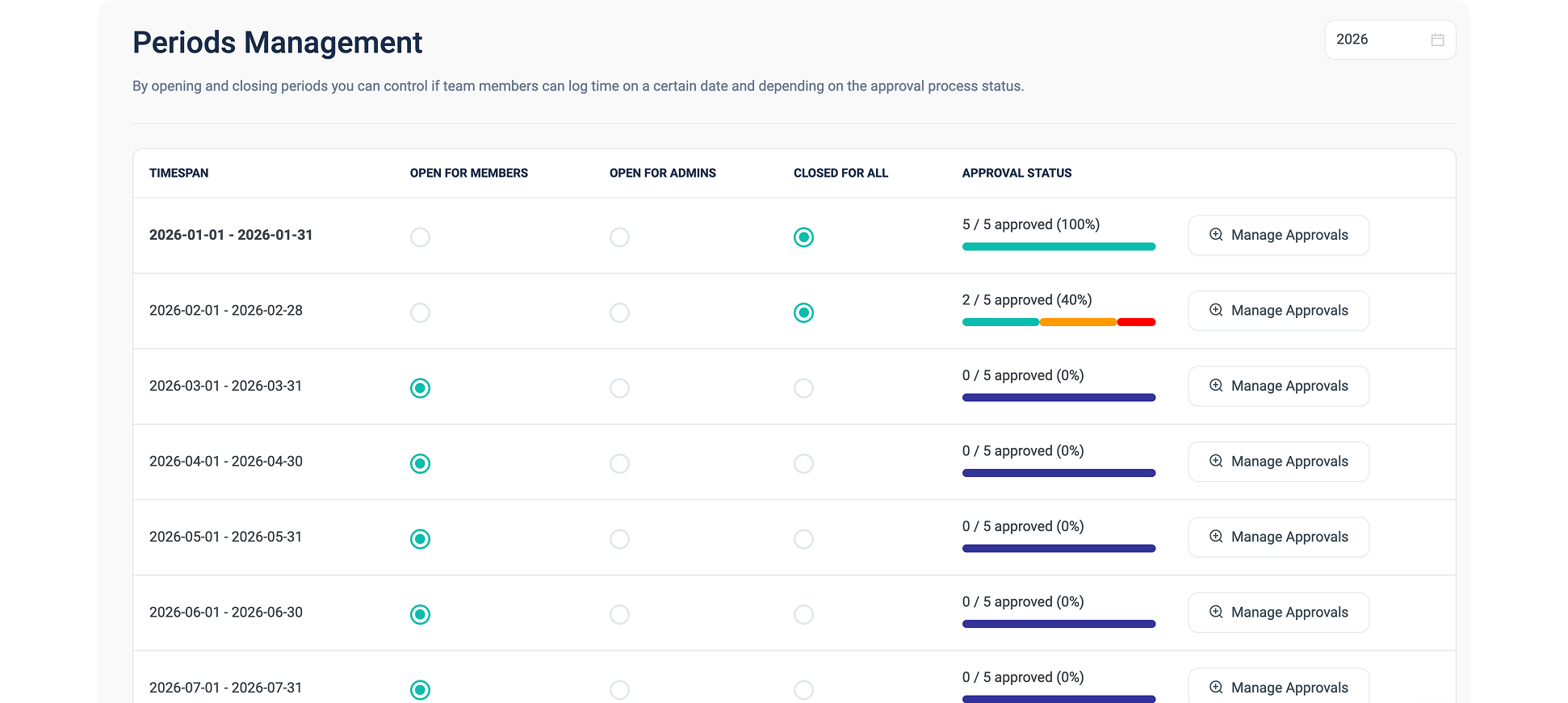This screenshot has width=1568, height=703.
Task: Click Manage Approvals button for 2026-03-01 period
Action: 1278,386
